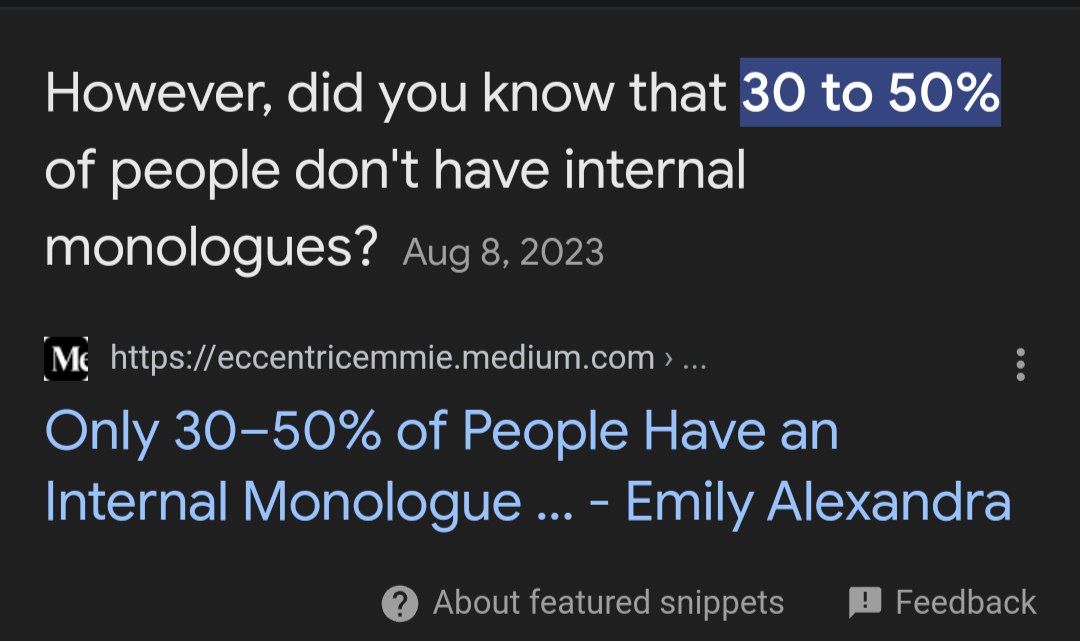Click the Aug 8, 2023 date
The image size is (1080, 641).
click(503, 252)
